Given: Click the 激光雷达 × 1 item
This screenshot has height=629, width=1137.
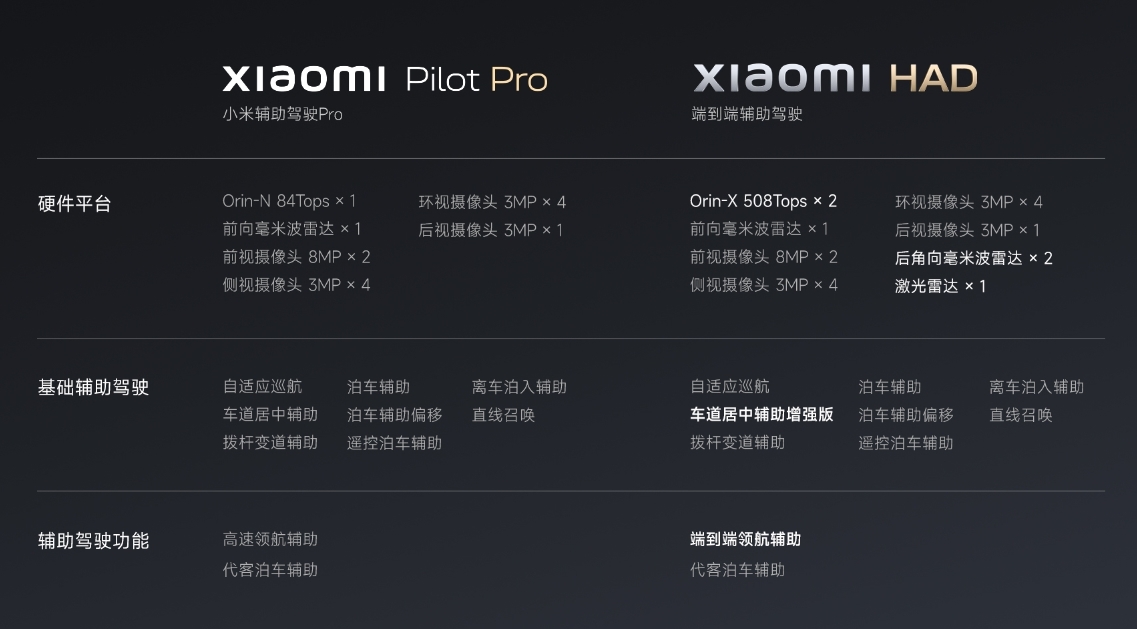Looking at the screenshot, I should (x=940, y=286).
